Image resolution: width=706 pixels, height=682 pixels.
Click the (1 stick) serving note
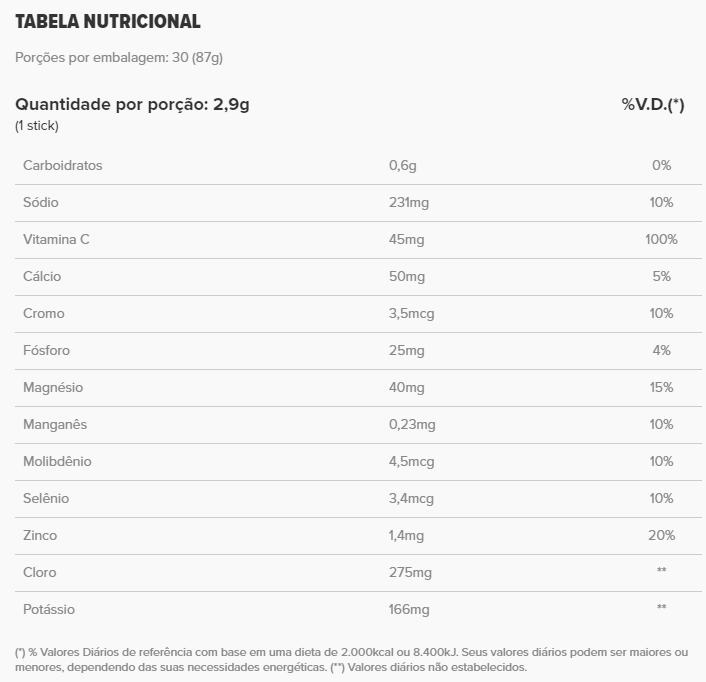tap(37, 126)
